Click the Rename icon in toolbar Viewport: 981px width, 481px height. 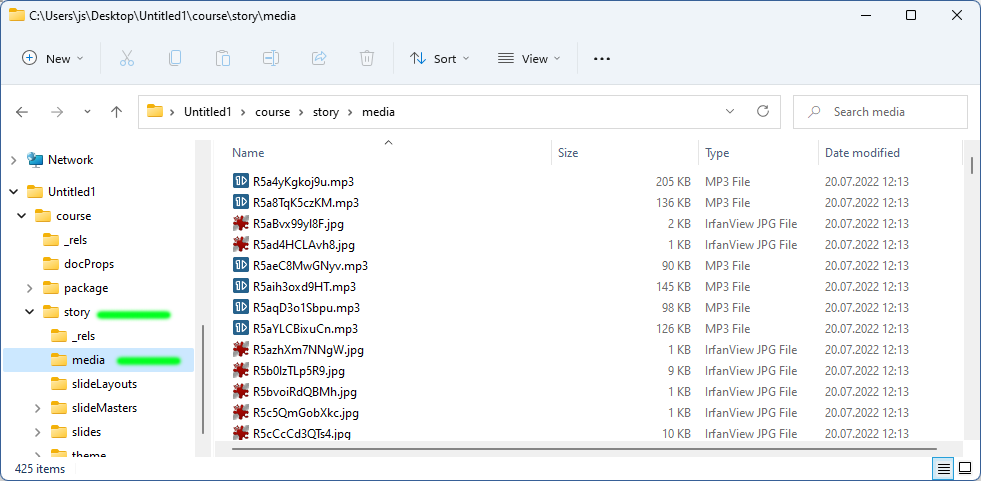click(x=271, y=59)
